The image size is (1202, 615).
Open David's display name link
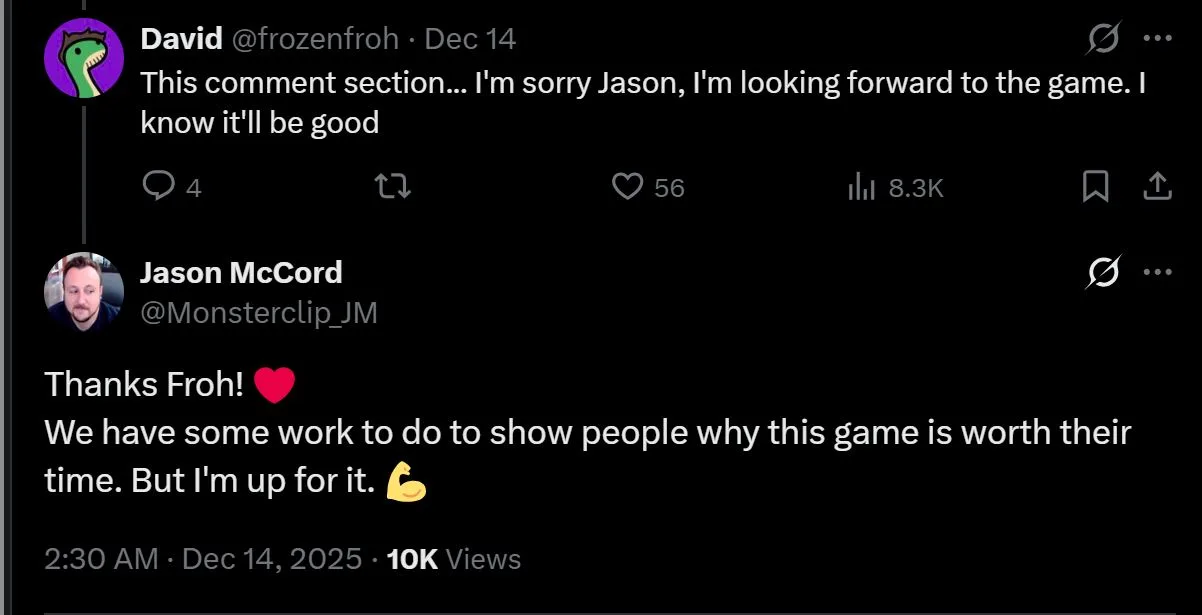point(181,40)
